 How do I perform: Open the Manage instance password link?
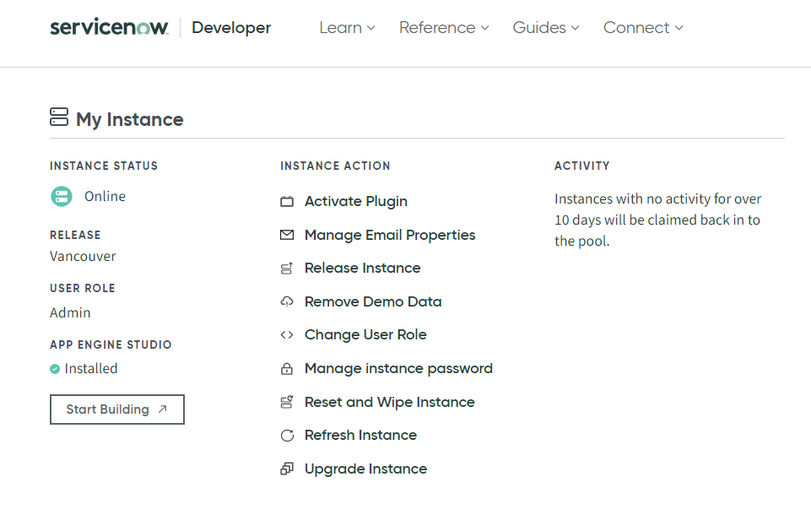tap(398, 369)
